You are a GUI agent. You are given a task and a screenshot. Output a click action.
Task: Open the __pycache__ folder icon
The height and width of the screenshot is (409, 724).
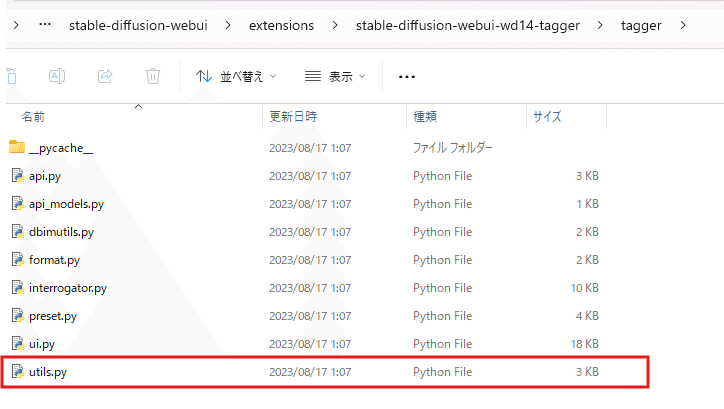(x=17, y=148)
